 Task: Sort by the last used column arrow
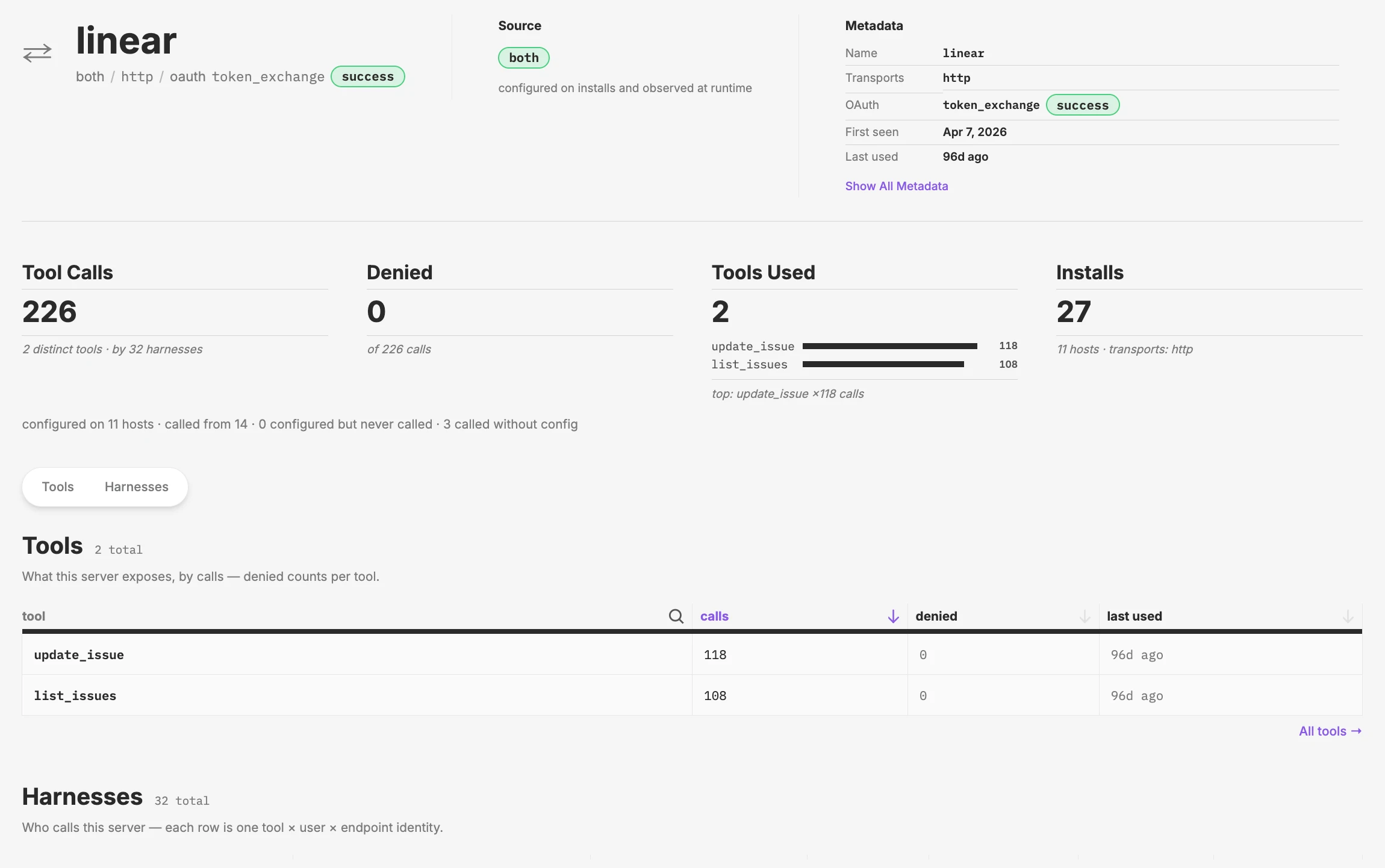point(1348,616)
